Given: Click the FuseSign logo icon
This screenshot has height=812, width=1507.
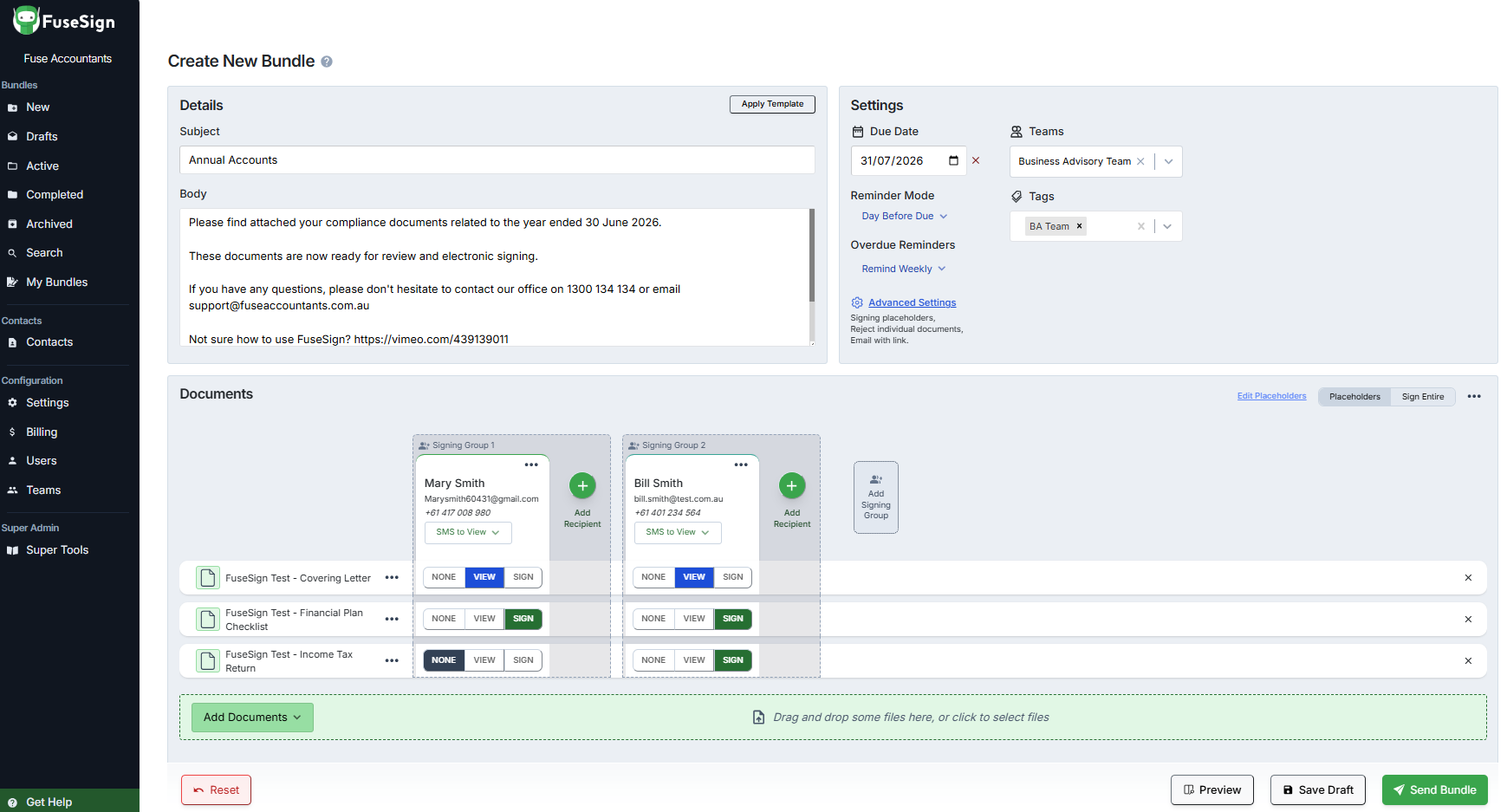Looking at the screenshot, I should (26, 20).
